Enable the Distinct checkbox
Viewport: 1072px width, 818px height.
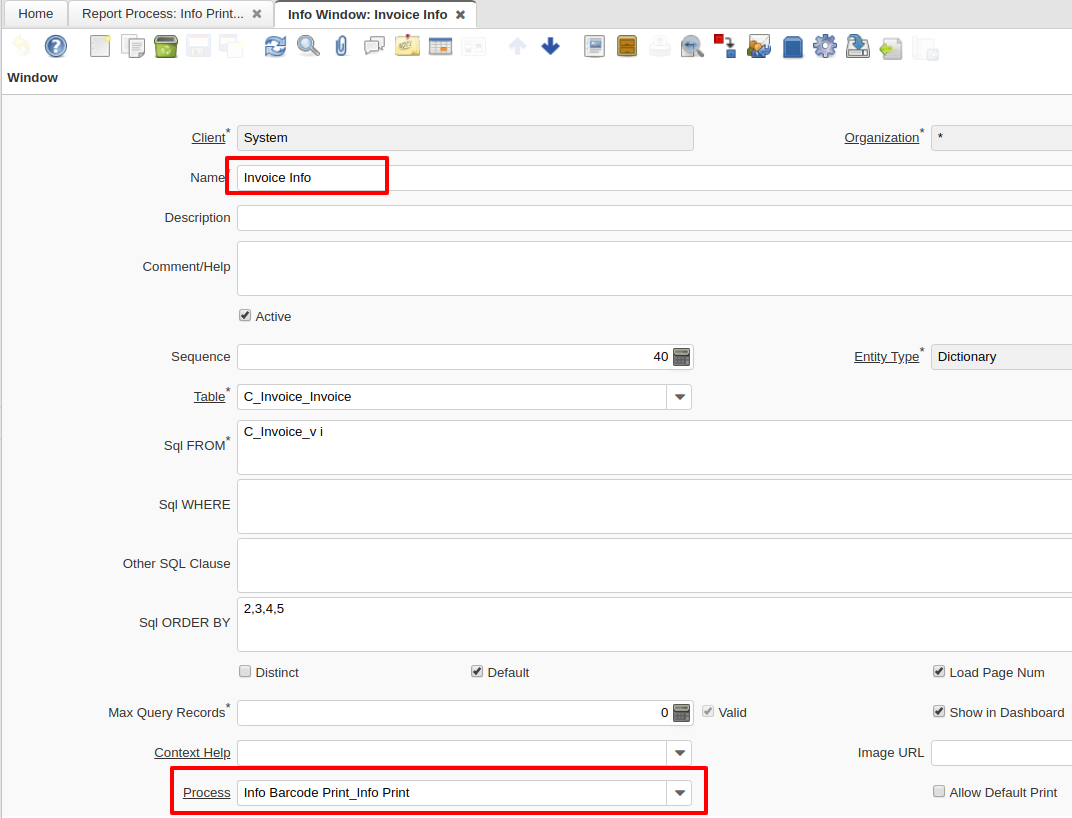245,672
